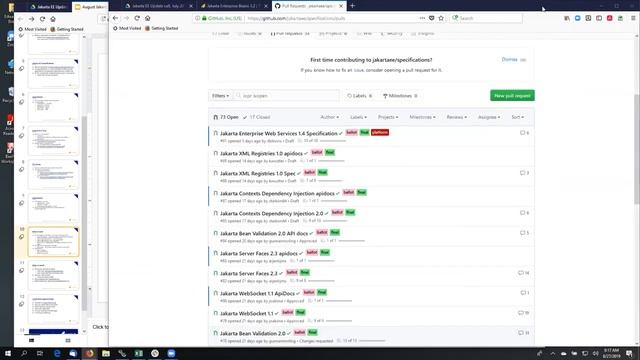Close the Pull Requests GitHub tab
640x360 pixels.
tap(341, 6)
